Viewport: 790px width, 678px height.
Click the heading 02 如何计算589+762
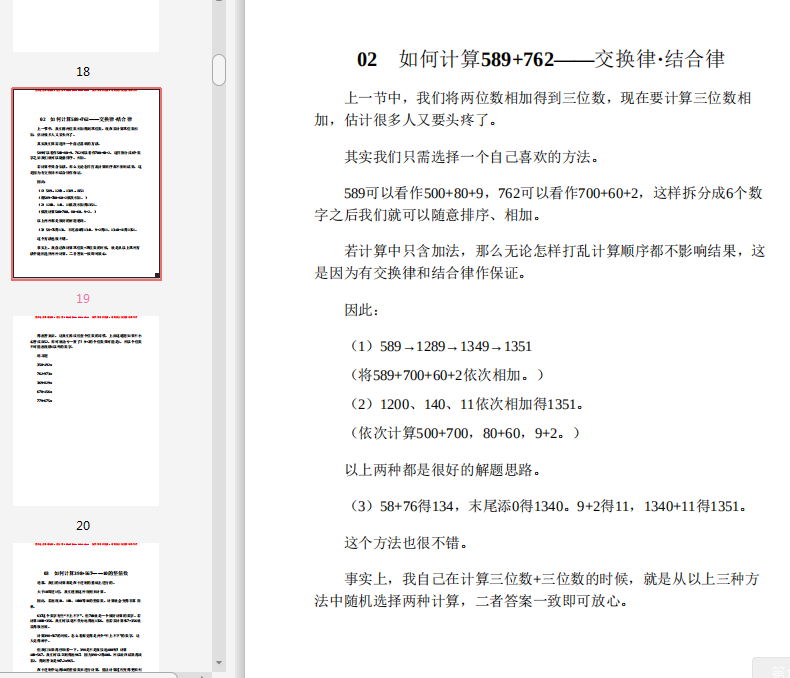[x=541, y=59]
